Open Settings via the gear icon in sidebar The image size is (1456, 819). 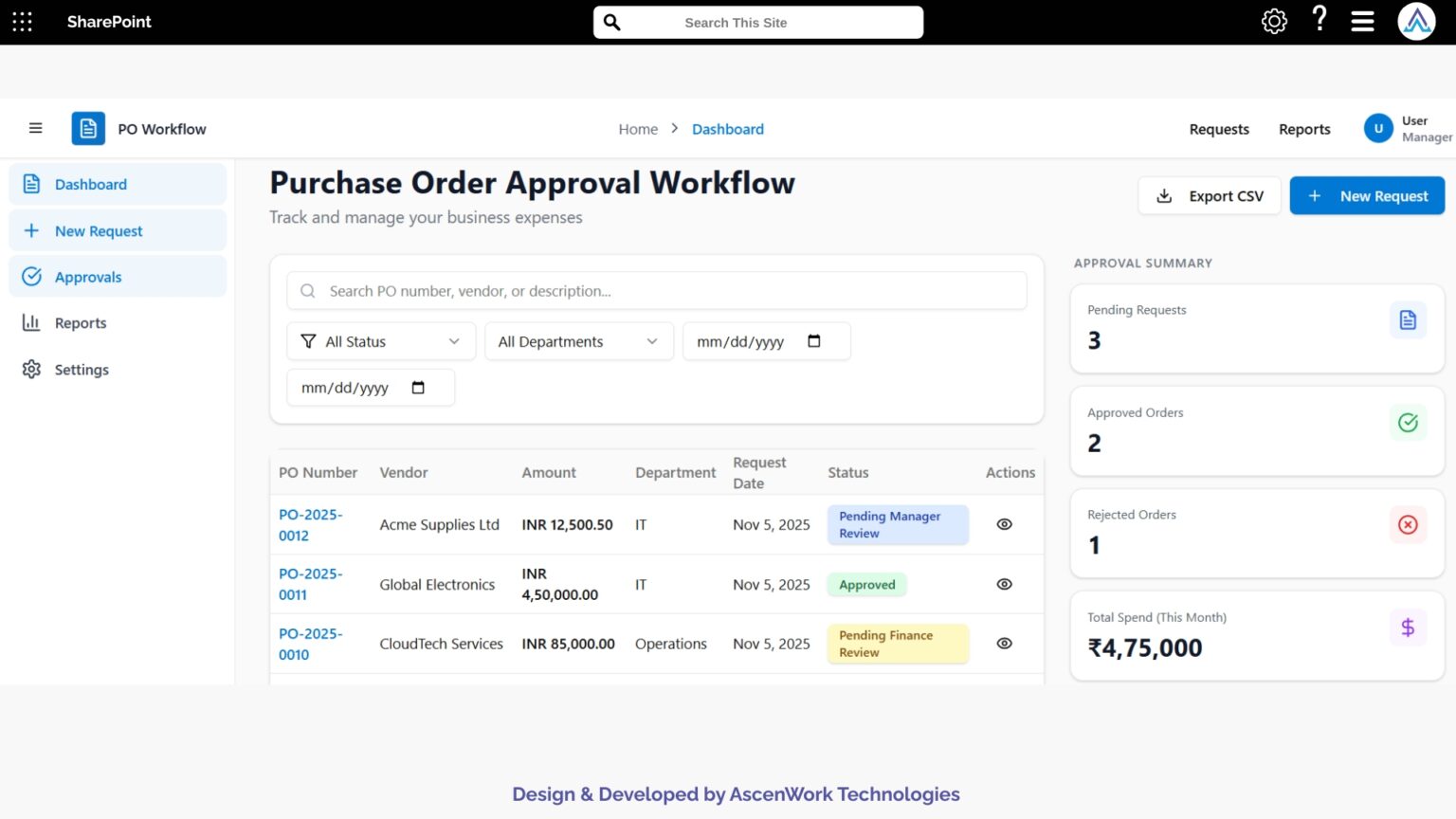coord(31,369)
